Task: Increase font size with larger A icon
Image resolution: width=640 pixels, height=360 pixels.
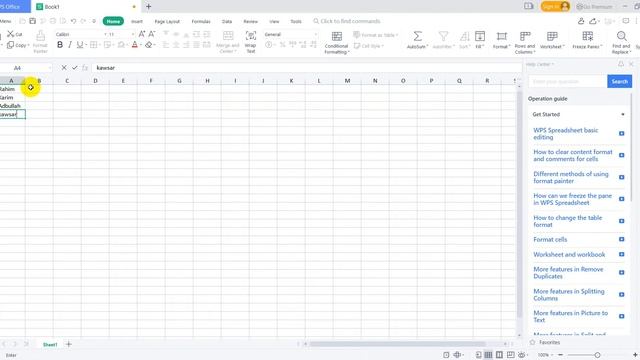Action: tap(142, 34)
